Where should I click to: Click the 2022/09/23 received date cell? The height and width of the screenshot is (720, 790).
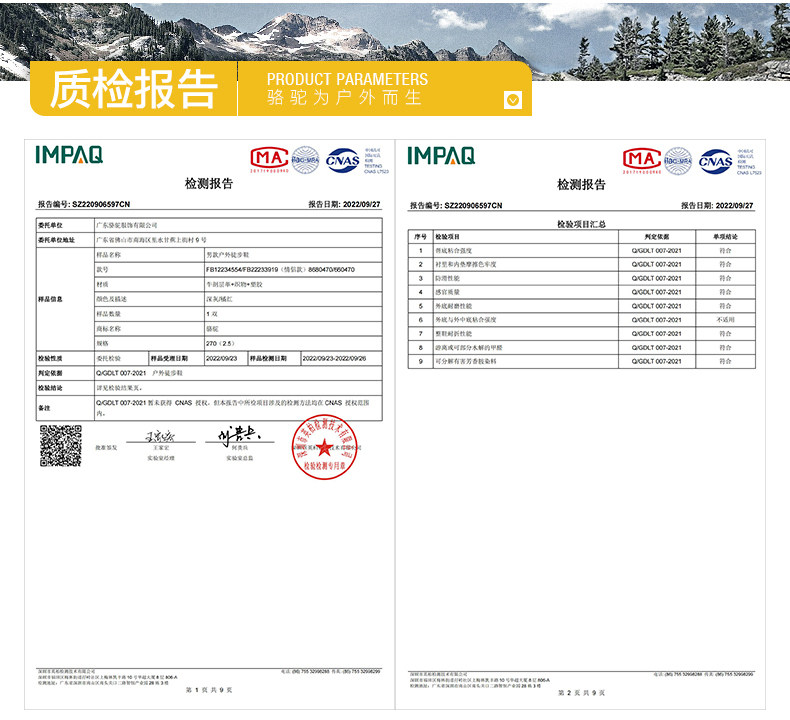click(x=226, y=358)
